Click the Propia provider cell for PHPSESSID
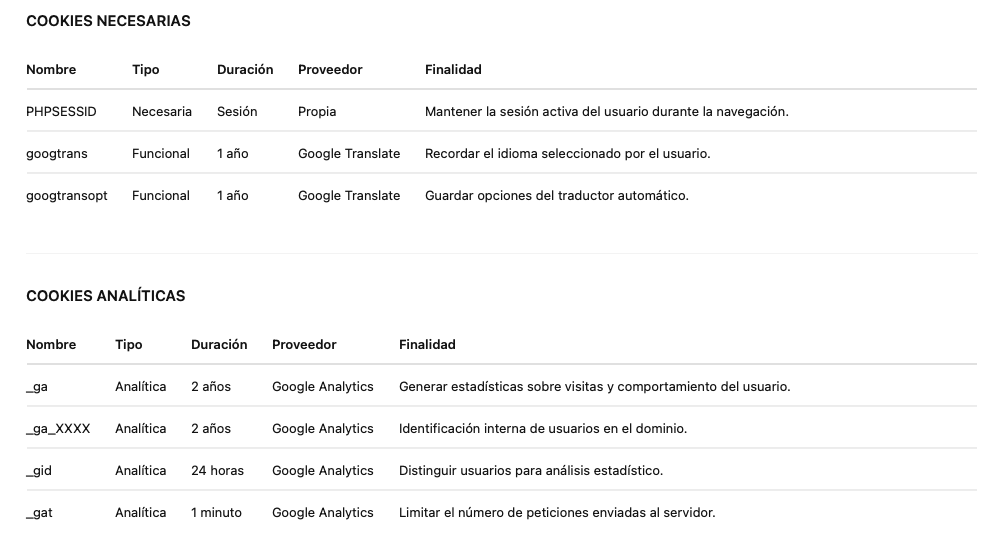The width and height of the screenshot is (1000, 560). pyautogui.click(x=317, y=112)
